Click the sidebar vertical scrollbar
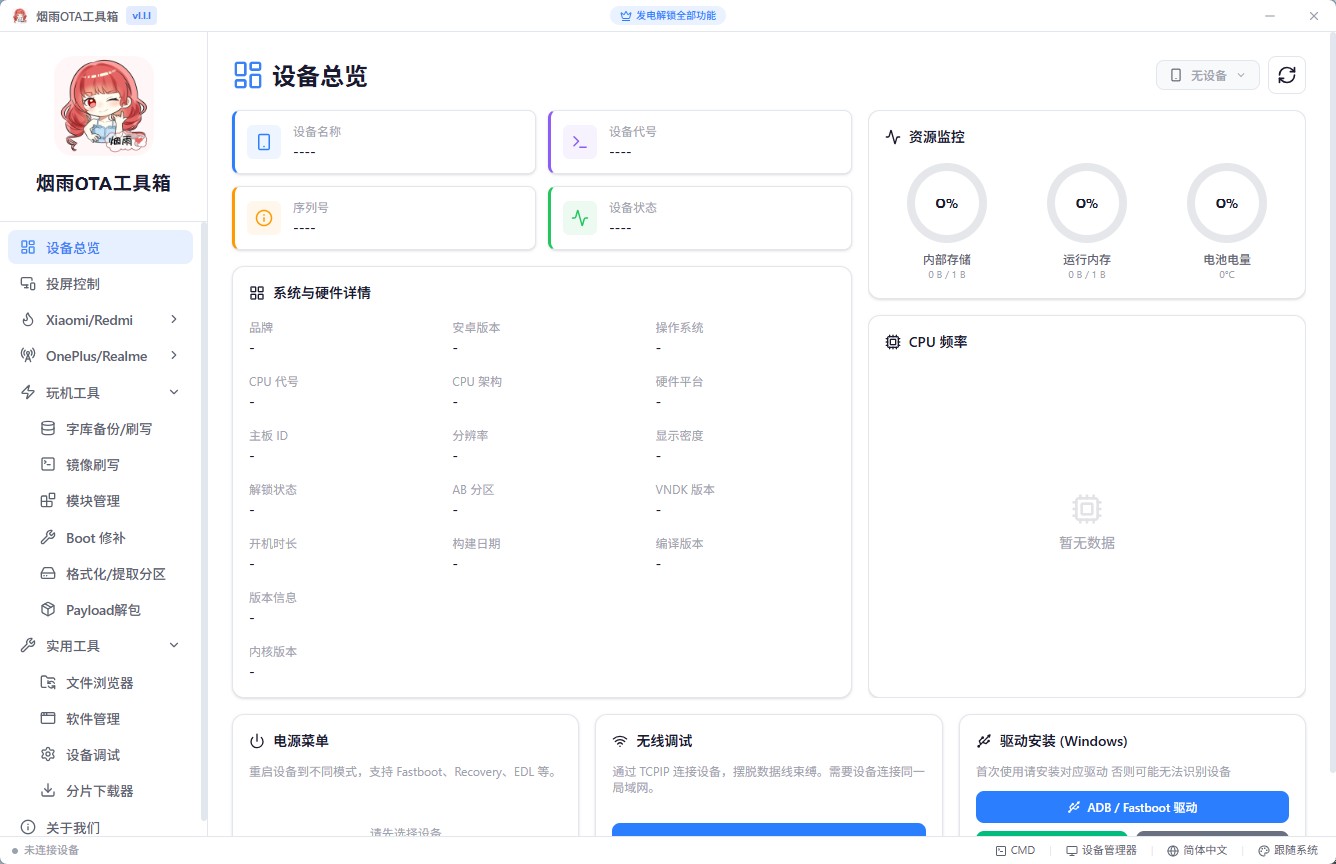 pos(204,520)
